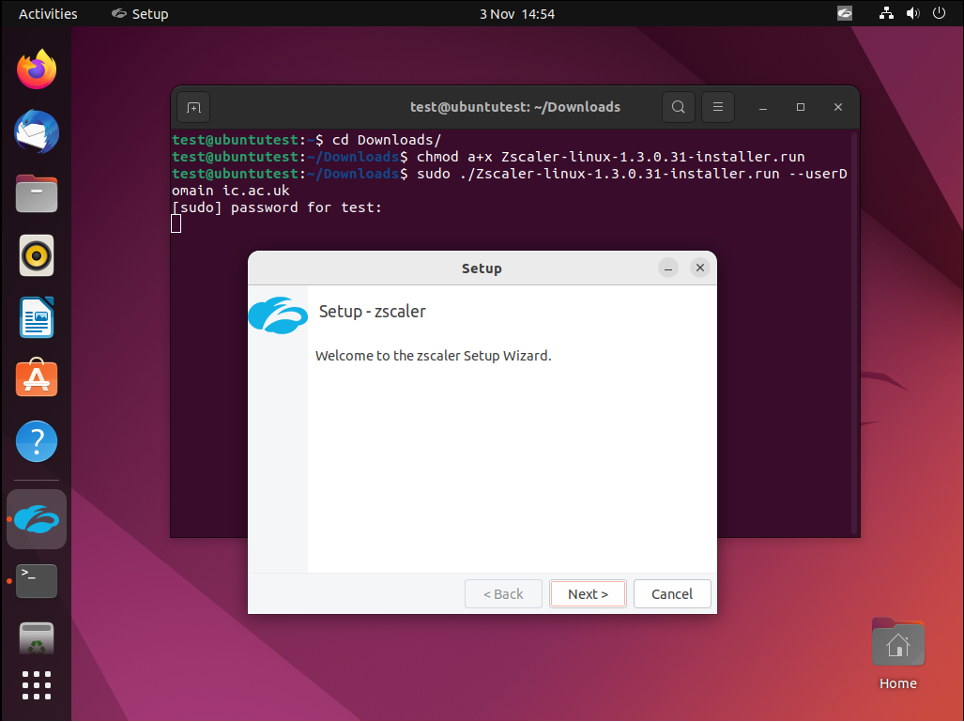The image size is (964, 722).
Task: Search in the terminal window
Action: tap(678, 107)
